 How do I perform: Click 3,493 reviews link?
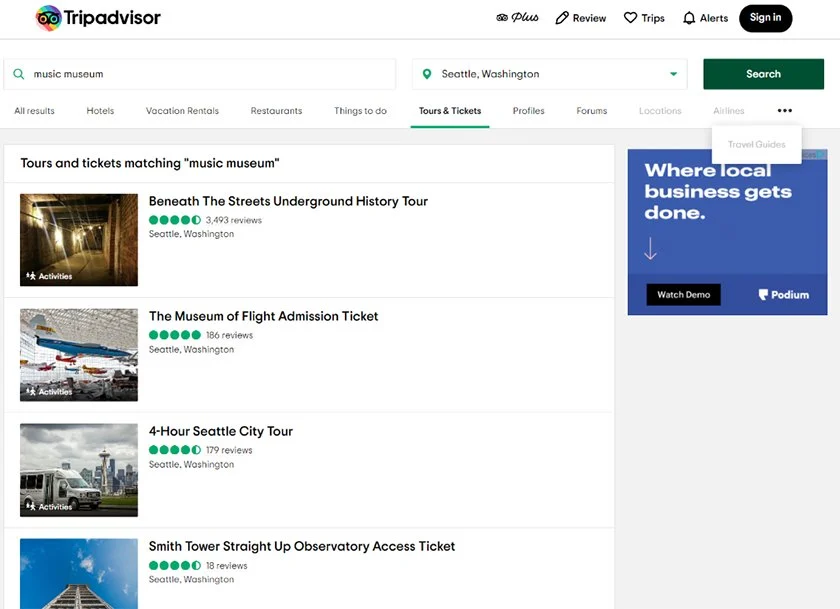pyautogui.click(x=234, y=220)
